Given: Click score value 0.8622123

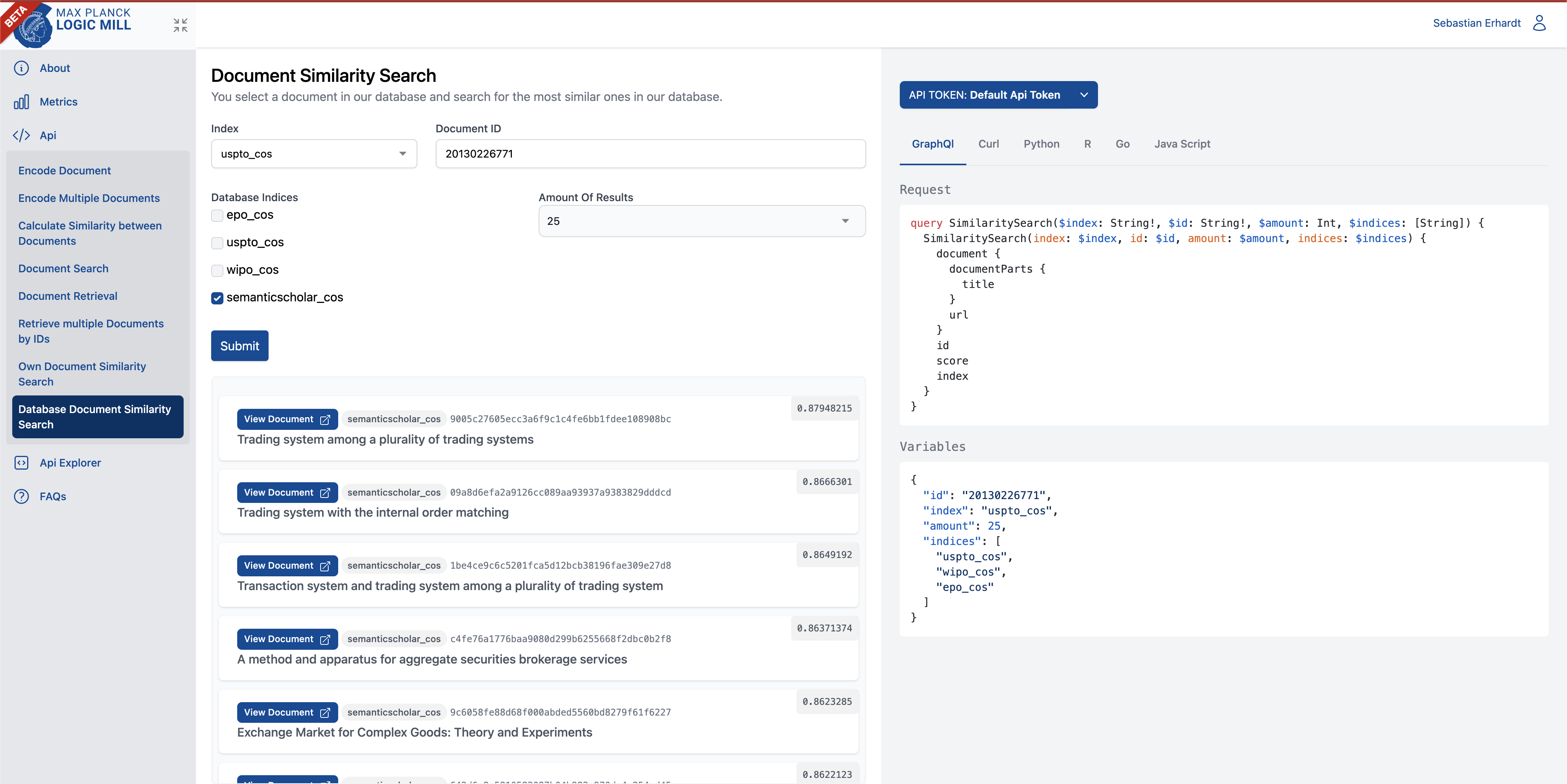Looking at the screenshot, I should pos(827,774).
